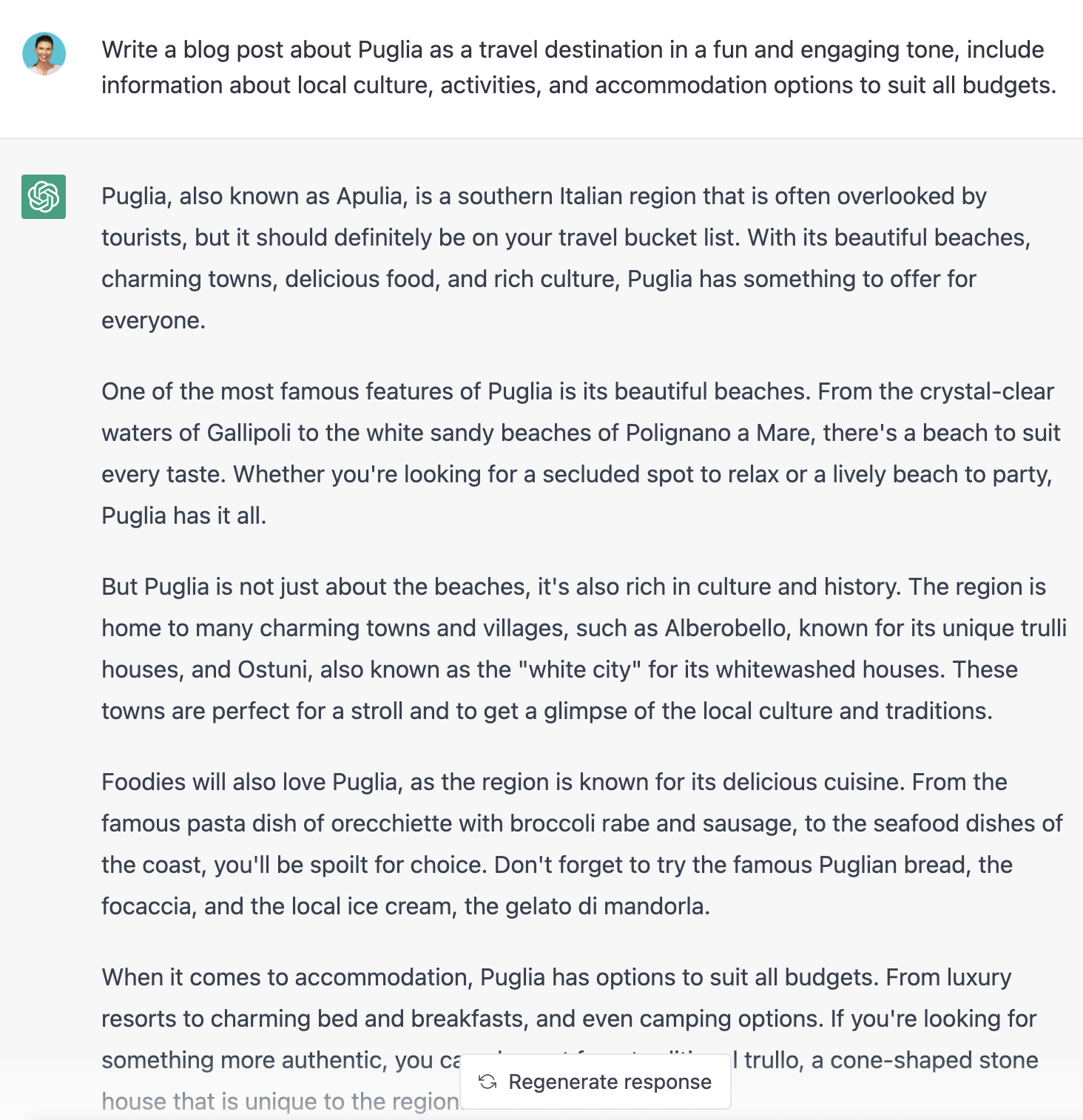Click the user's Puglia blog post prompt
The height and width of the screenshot is (1120, 1083).
coord(578,67)
